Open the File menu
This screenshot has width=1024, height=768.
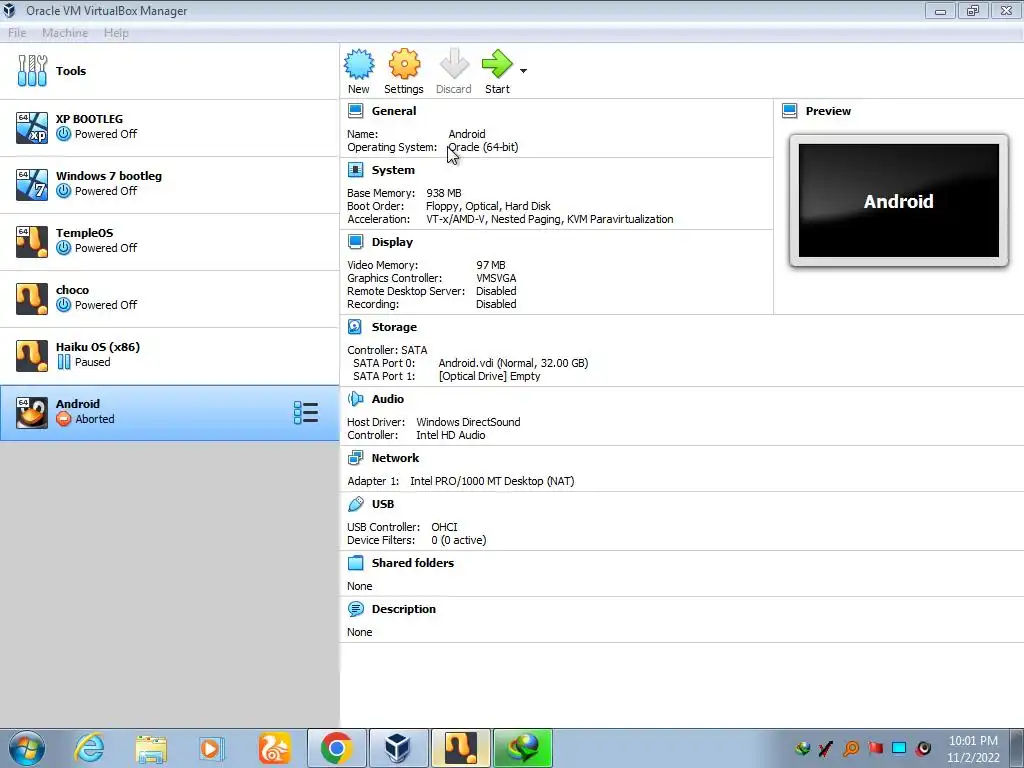[x=17, y=33]
